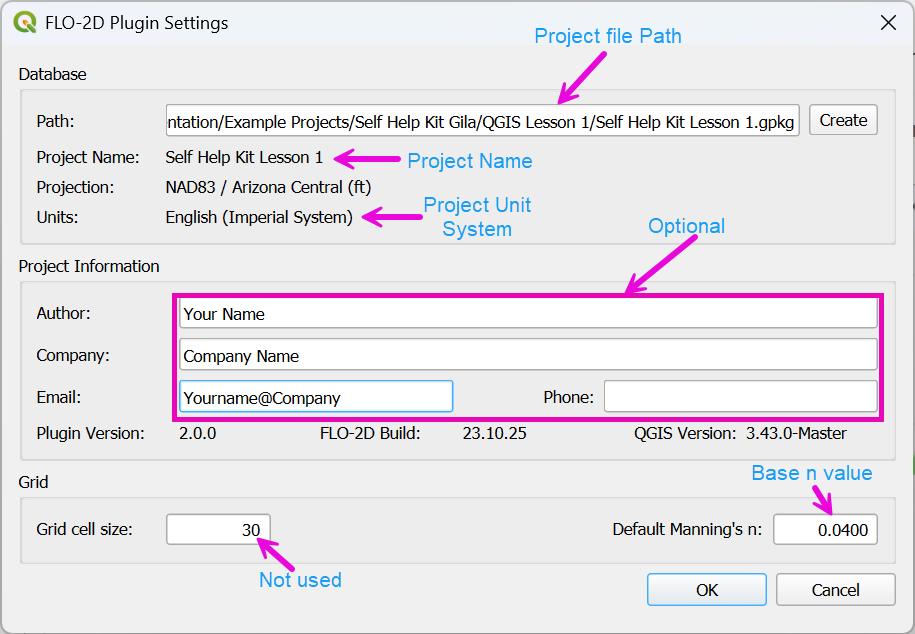
Task: Confirm settings with the OK button
Action: (707, 590)
